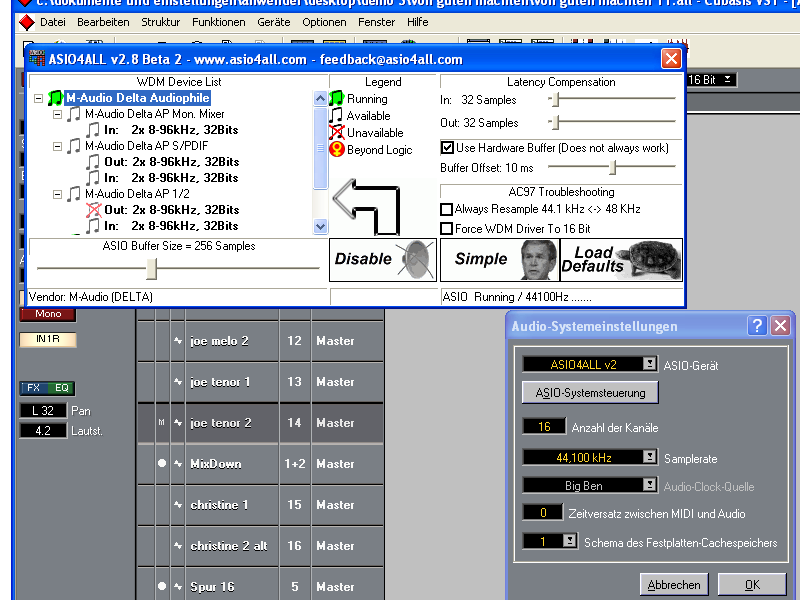
Task: Collapse the M-Audio Delta AP 1/2 node
Action: (58, 194)
